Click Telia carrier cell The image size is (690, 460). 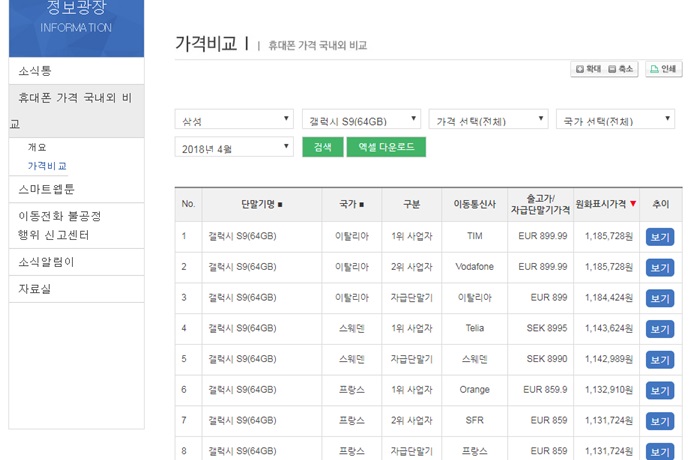point(474,328)
